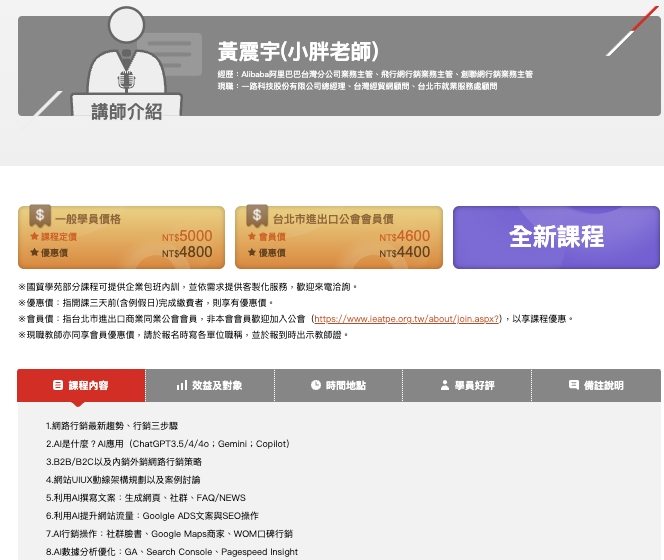The width and height of the screenshot is (664, 560).
Task: Switch to the 效益及對象 tab
Action: (x=209, y=385)
